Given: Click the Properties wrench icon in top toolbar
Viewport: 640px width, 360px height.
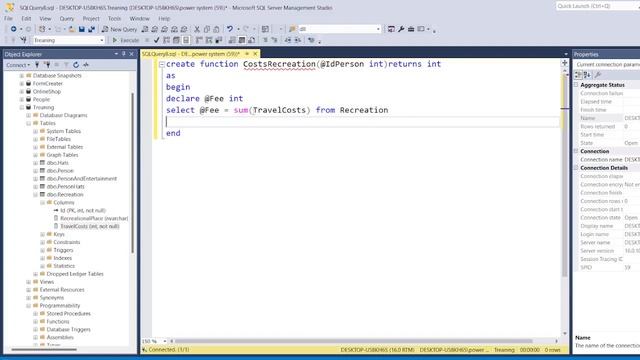Looking at the screenshot, I should [x=401, y=29].
